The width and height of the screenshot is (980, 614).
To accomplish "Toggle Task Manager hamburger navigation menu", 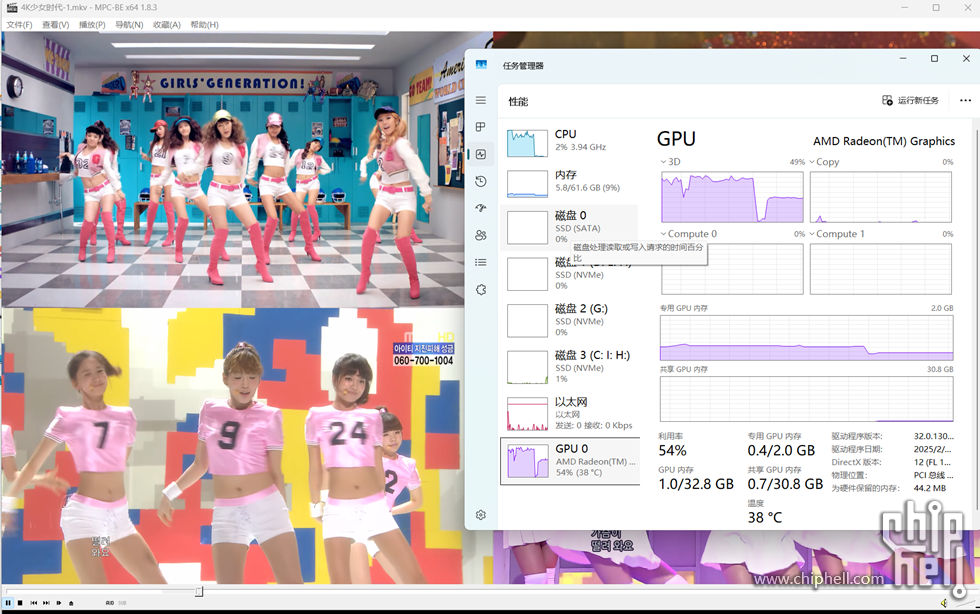I will pos(481,100).
